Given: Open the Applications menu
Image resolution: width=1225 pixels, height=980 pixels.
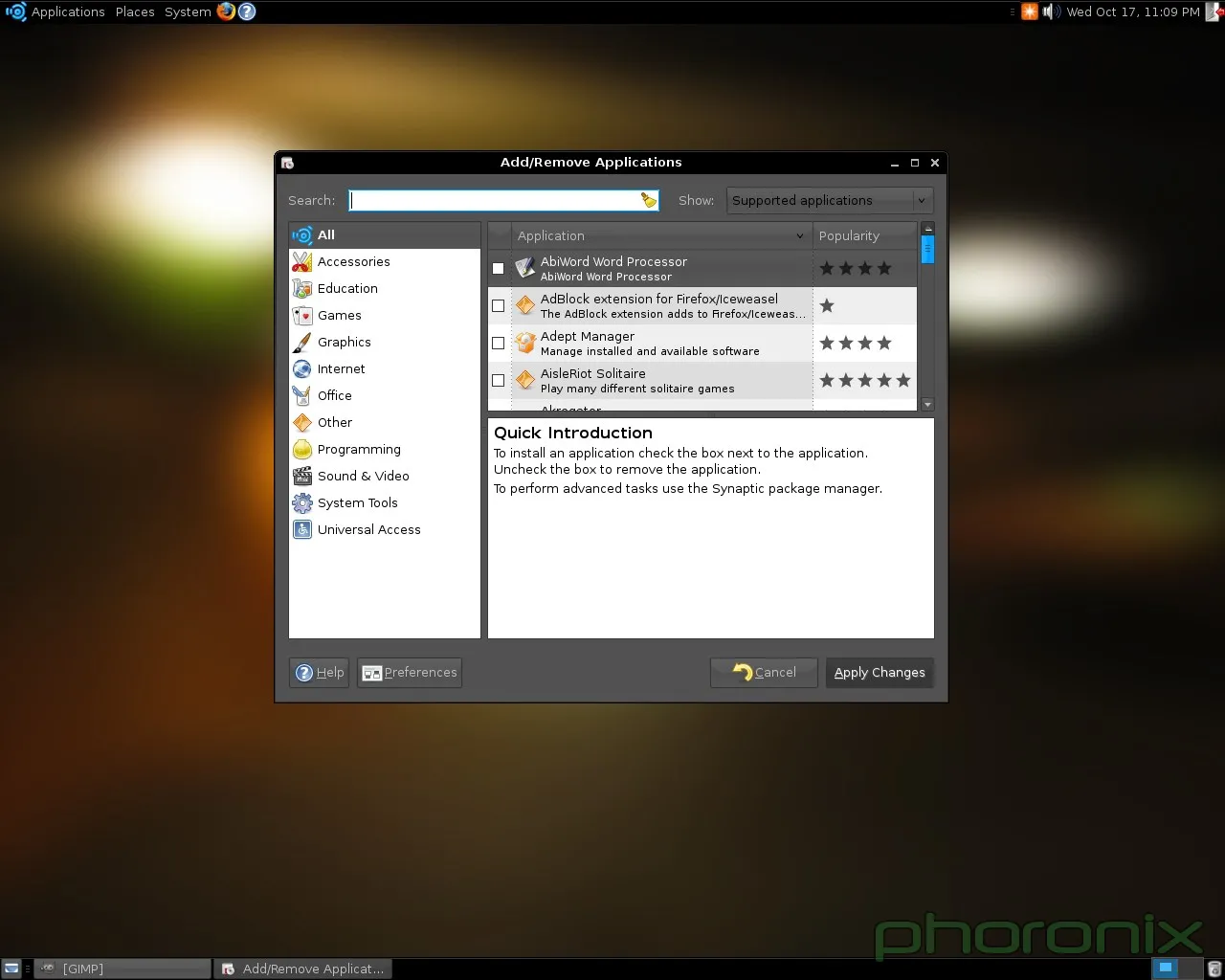Looking at the screenshot, I should (68, 11).
